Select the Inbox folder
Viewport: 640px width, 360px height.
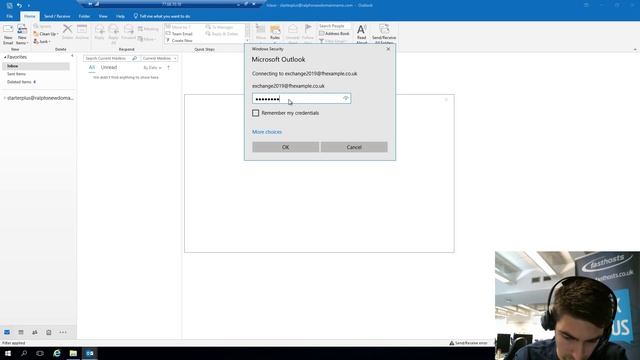[36, 66]
